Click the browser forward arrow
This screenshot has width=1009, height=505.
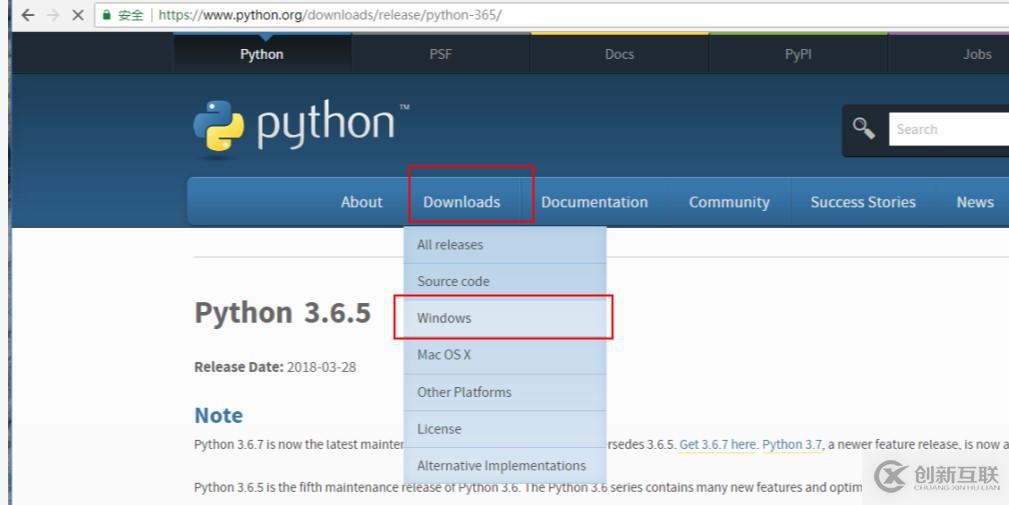(x=53, y=15)
